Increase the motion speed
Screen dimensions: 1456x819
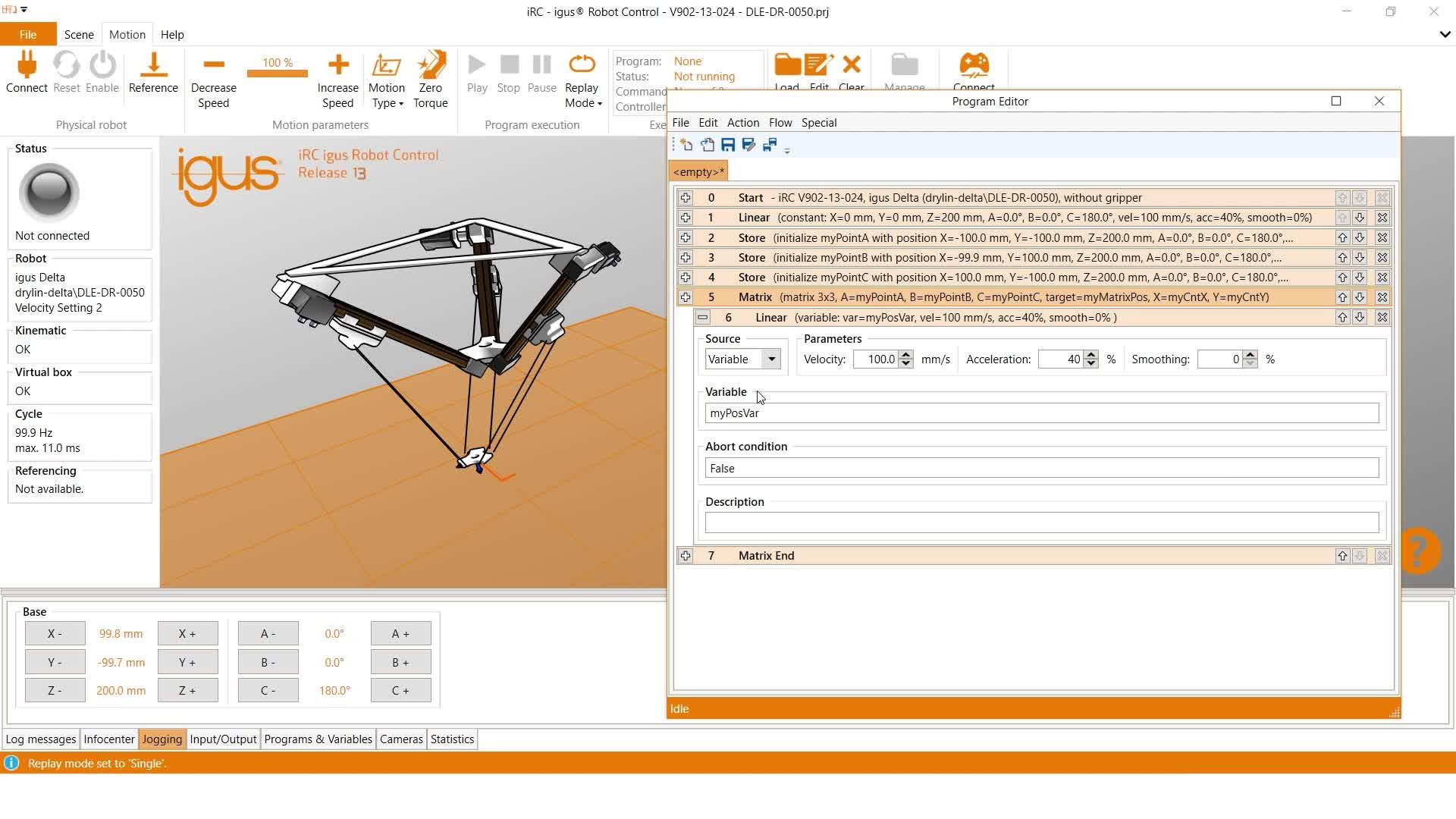click(338, 80)
